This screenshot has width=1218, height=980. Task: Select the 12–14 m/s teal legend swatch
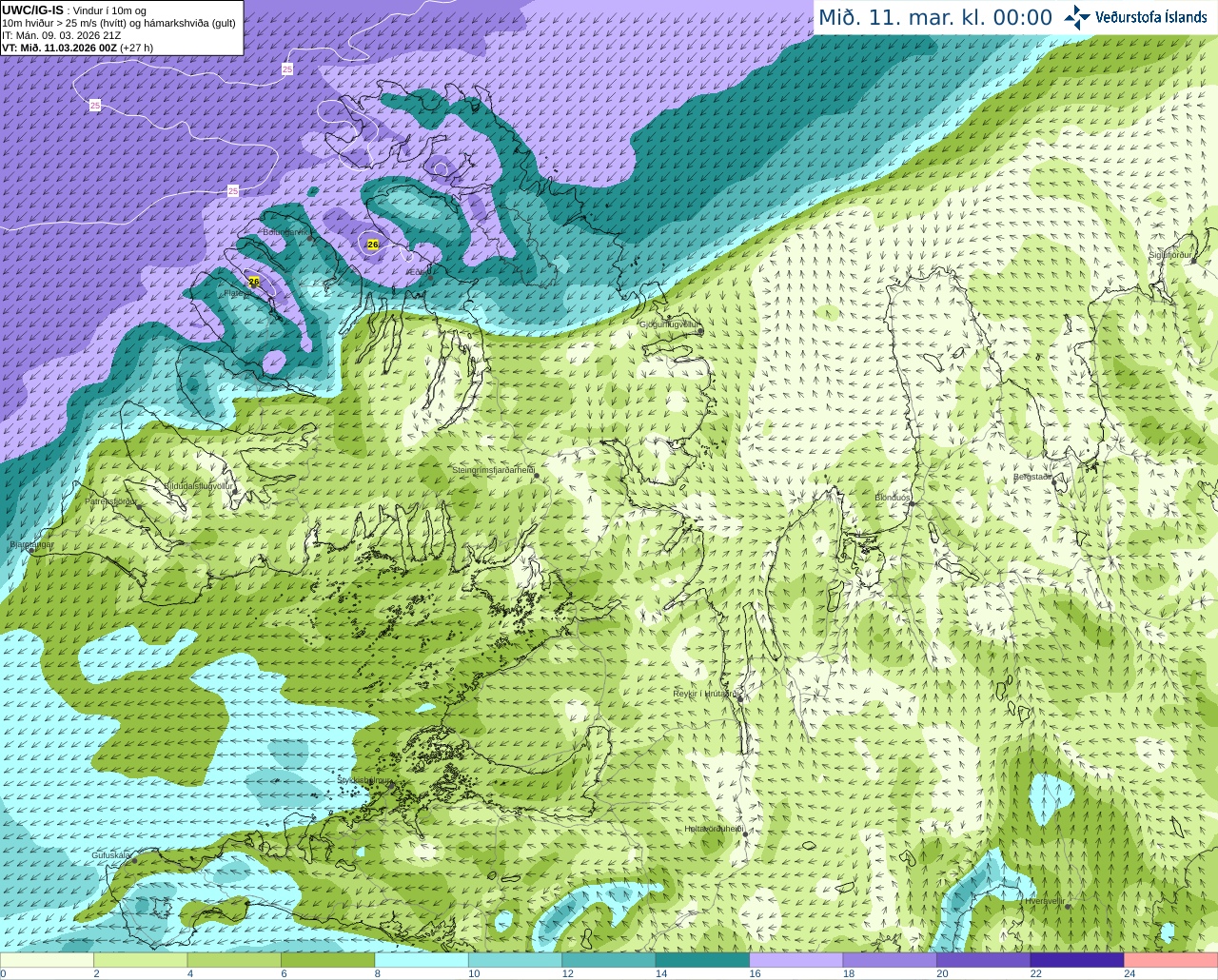[x=609, y=960]
